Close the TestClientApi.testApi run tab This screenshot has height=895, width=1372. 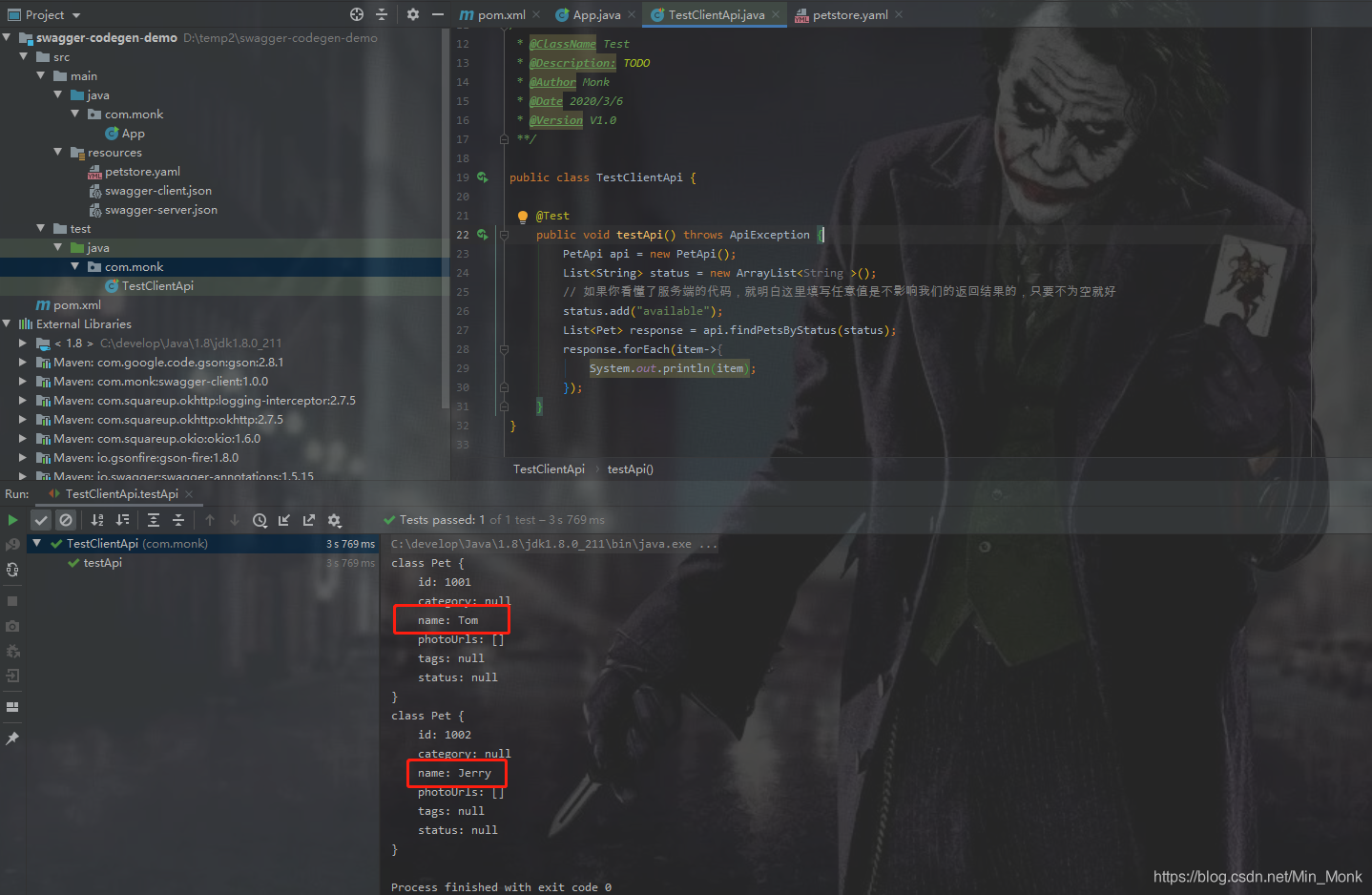click(x=189, y=494)
